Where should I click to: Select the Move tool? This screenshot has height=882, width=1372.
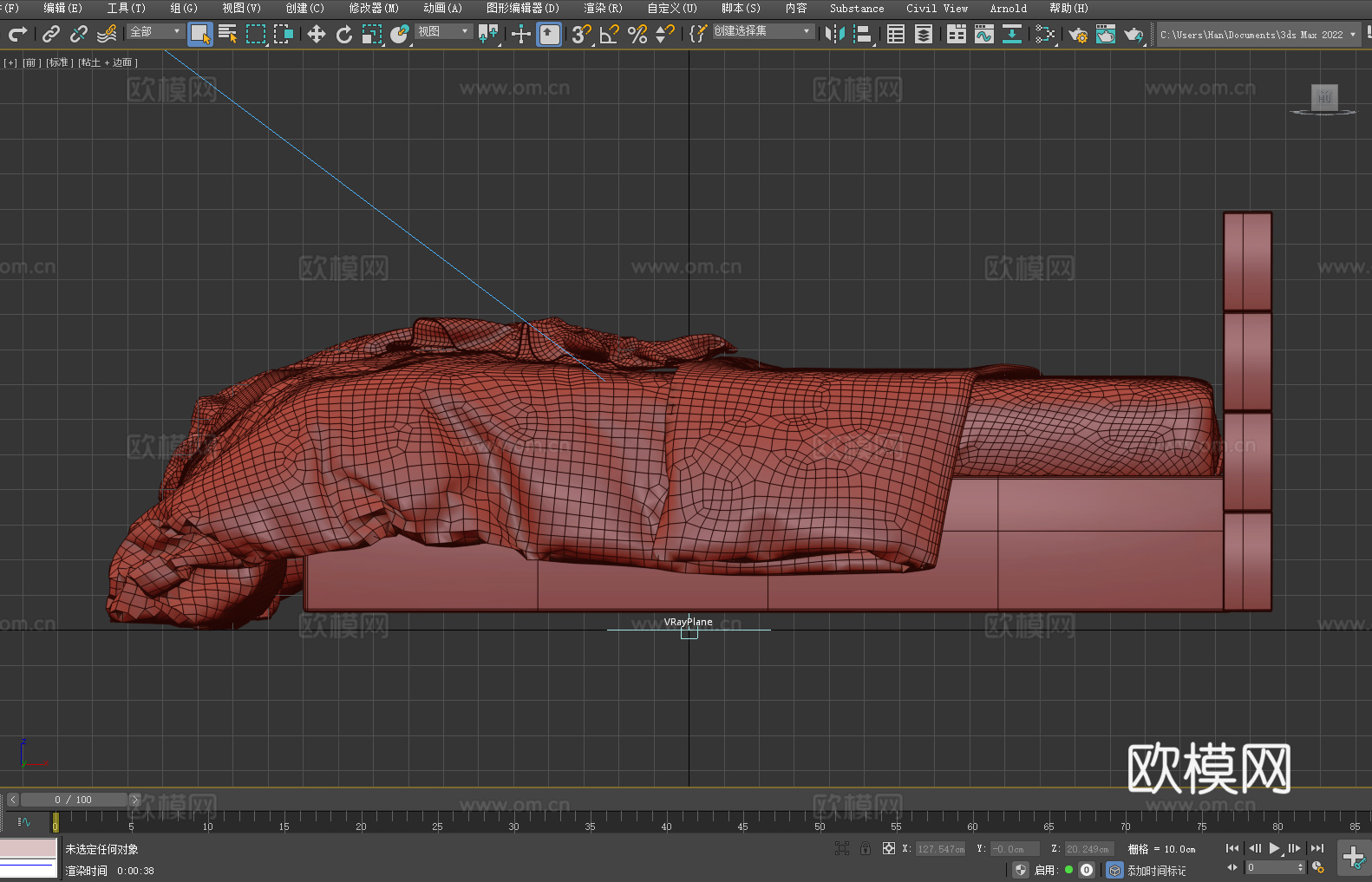pos(317,34)
